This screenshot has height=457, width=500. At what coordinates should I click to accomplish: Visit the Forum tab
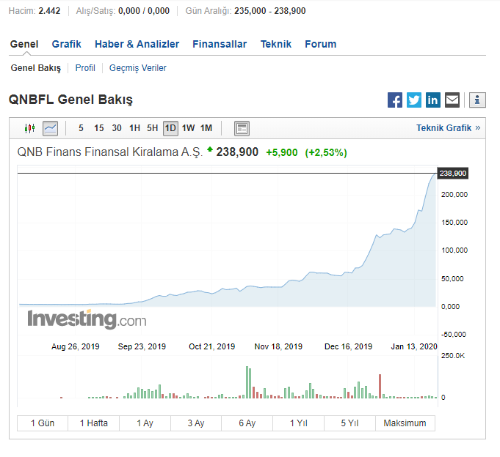click(321, 44)
